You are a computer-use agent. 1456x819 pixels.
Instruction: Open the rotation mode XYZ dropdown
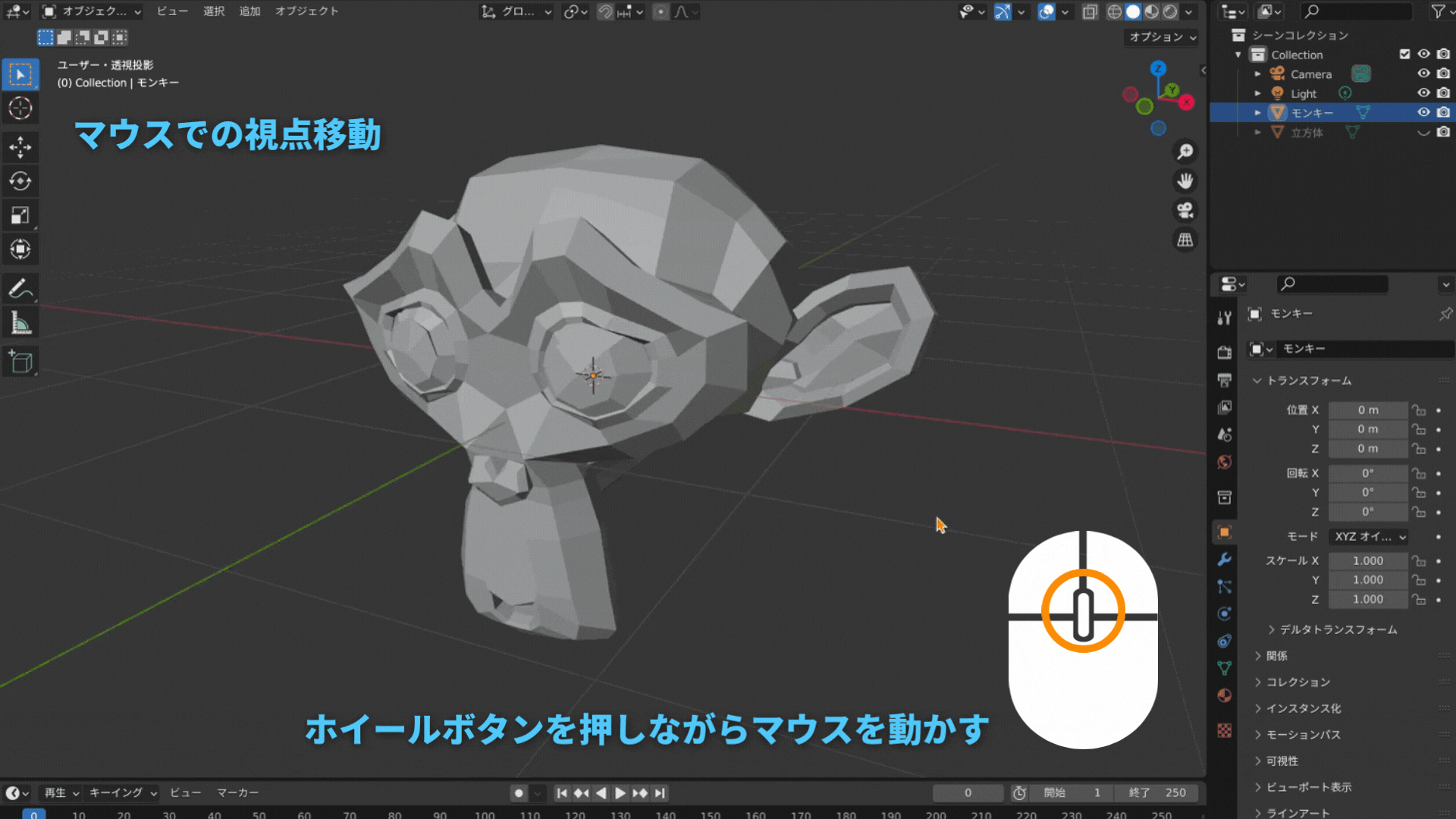coord(1369,536)
